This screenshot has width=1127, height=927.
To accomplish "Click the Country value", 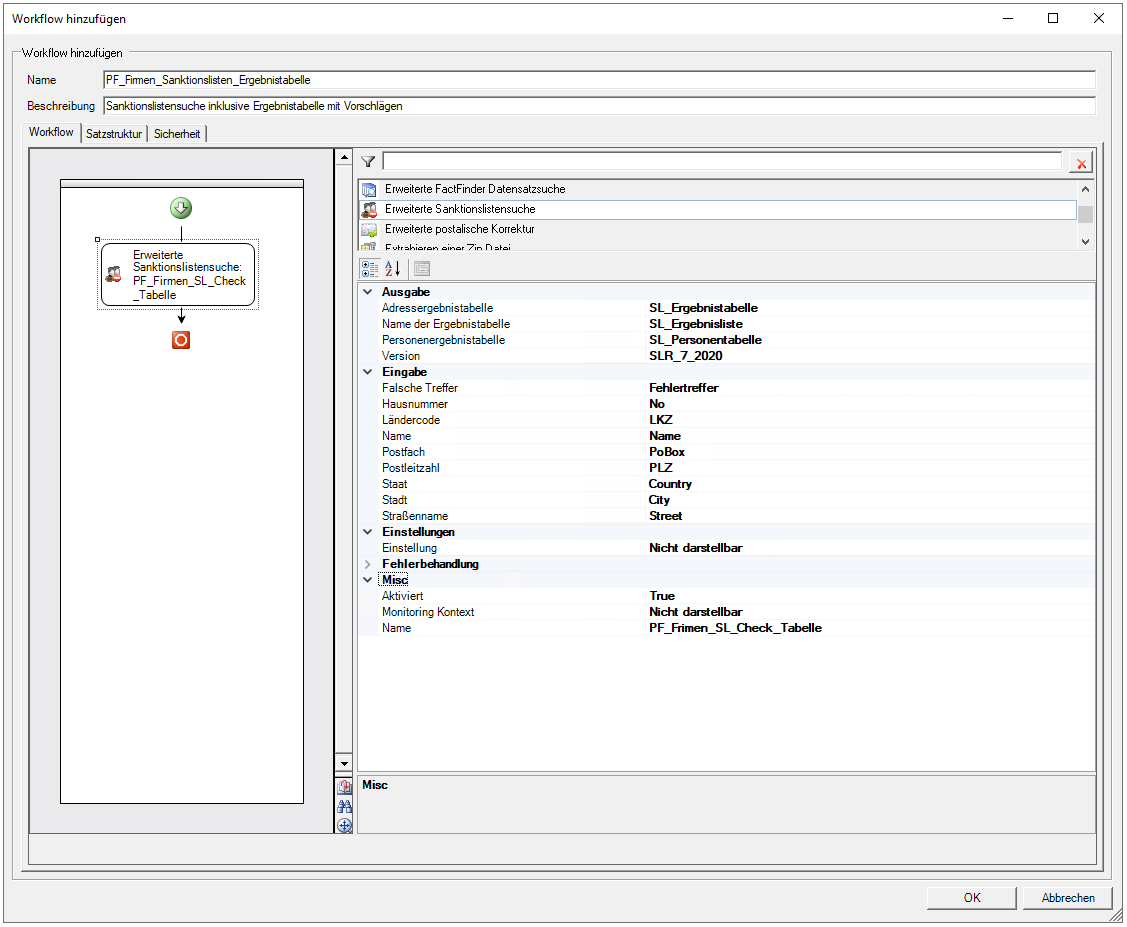I will (670, 484).
